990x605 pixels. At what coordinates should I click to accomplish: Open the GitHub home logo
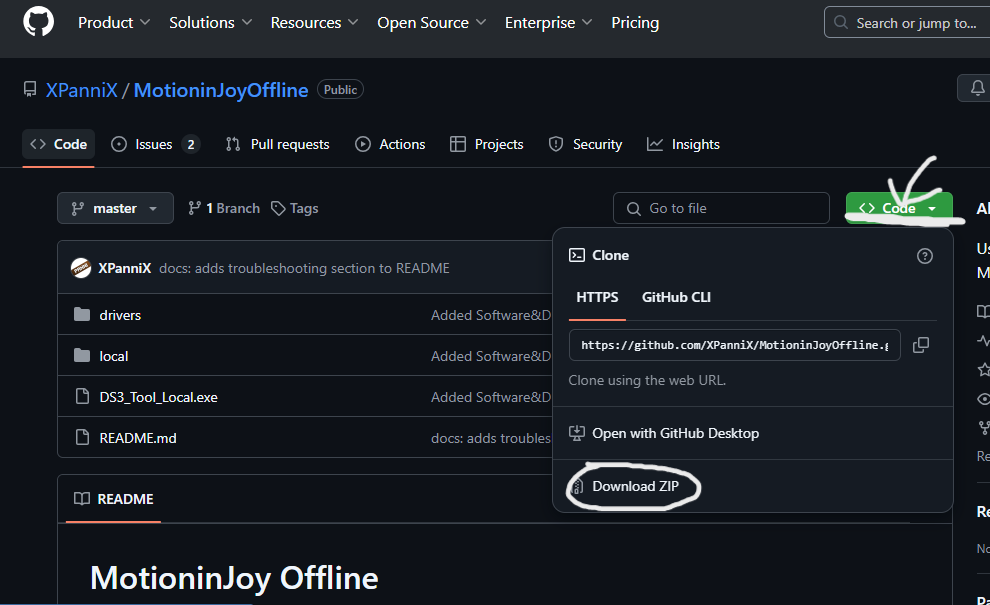click(x=39, y=22)
